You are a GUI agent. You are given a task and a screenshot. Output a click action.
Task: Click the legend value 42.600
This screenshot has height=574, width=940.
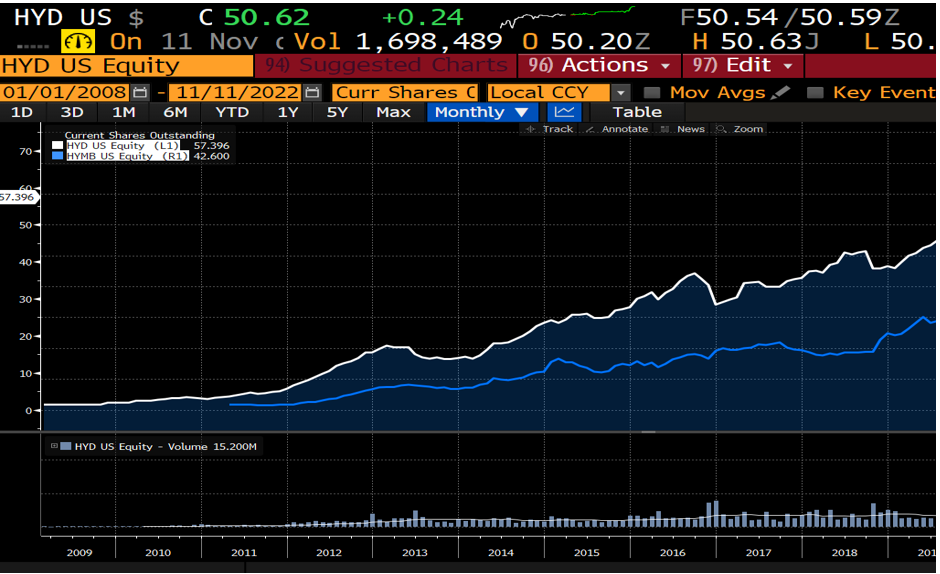tap(211, 156)
